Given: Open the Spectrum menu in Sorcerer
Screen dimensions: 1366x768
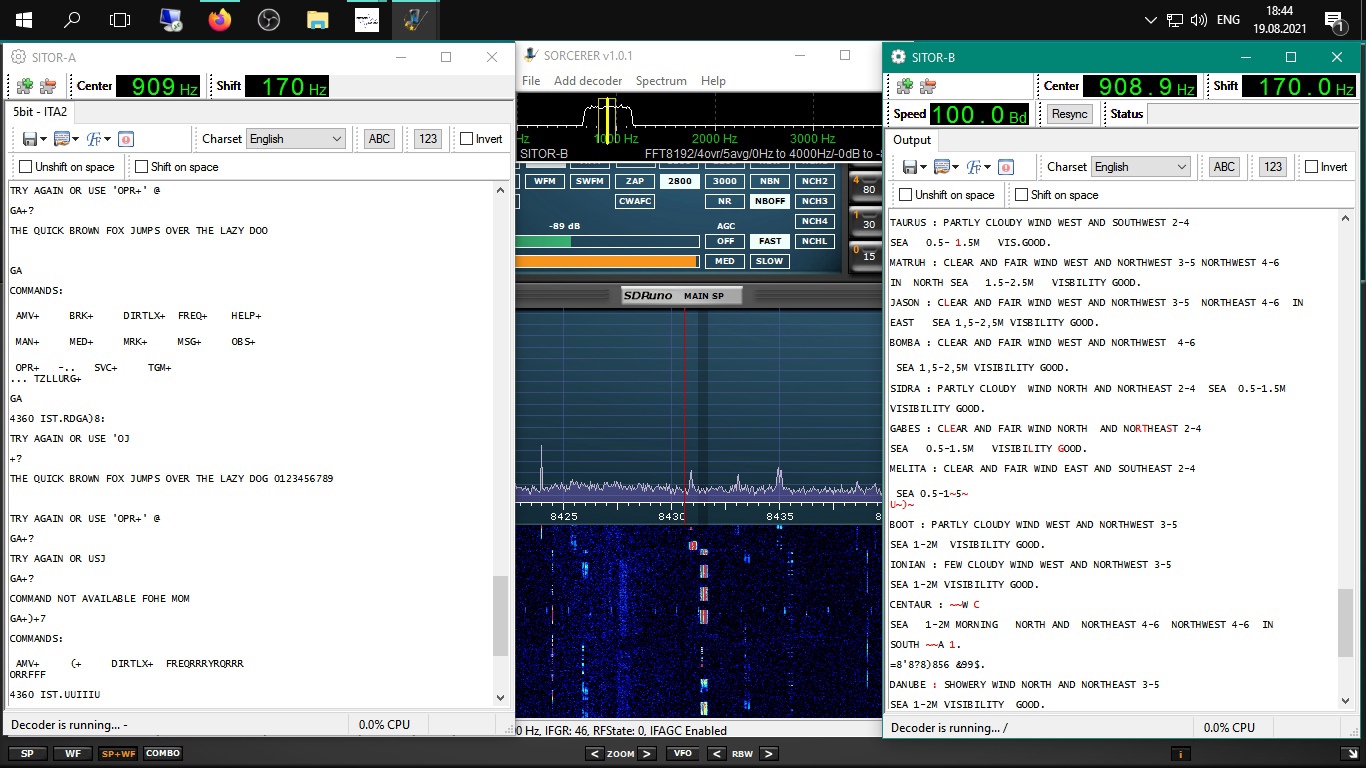Looking at the screenshot, I should pos(661,81).
